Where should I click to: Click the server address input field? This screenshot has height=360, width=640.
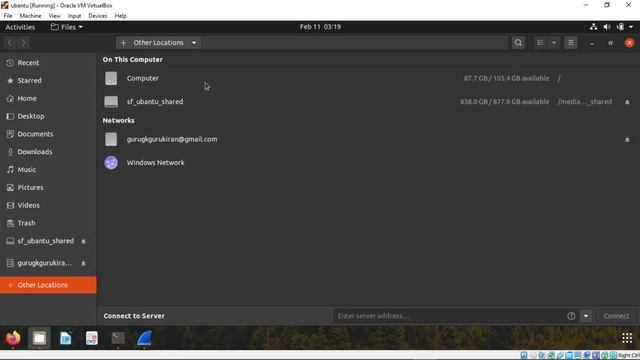pyautogui.click(x=449, y=316)
